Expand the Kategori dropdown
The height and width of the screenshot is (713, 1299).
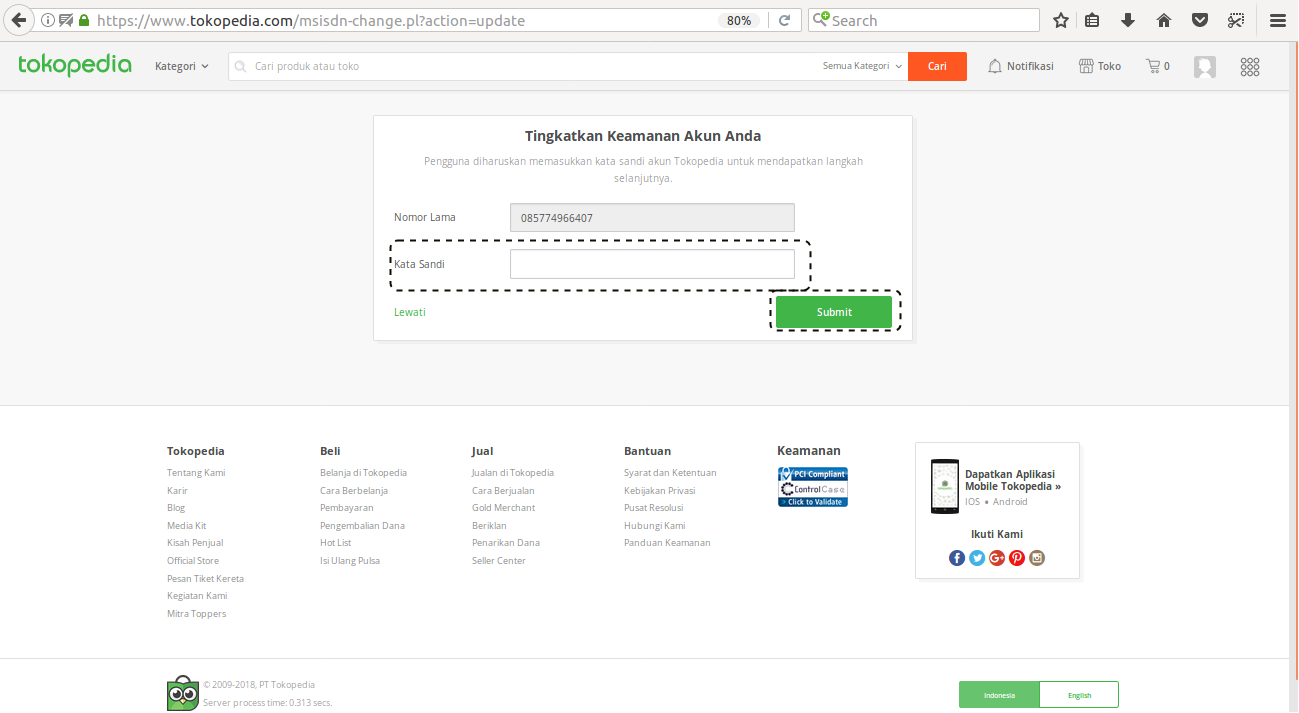tap(182, 66)
